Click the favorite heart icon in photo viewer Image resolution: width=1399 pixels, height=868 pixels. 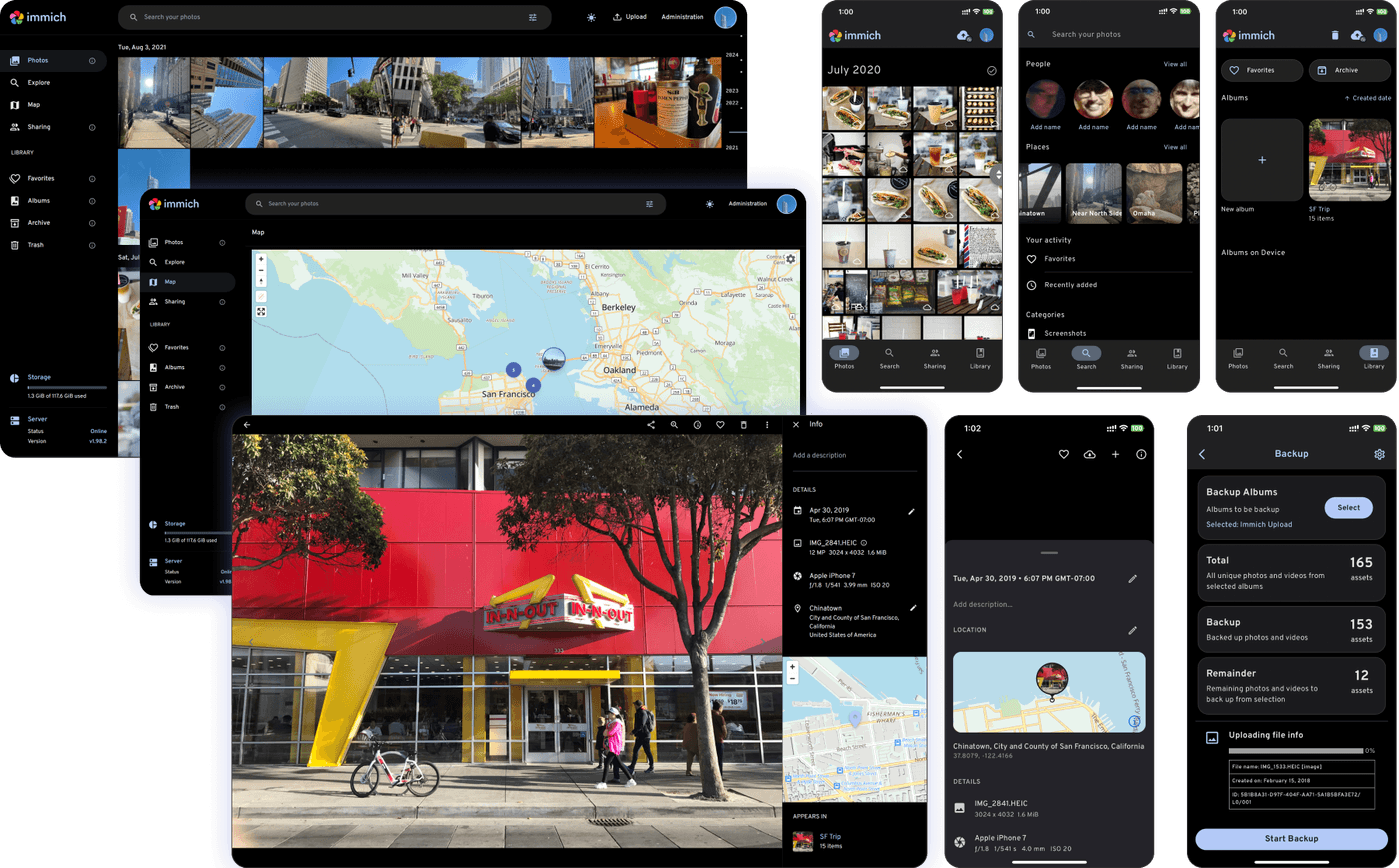click(x=720, y=425)
